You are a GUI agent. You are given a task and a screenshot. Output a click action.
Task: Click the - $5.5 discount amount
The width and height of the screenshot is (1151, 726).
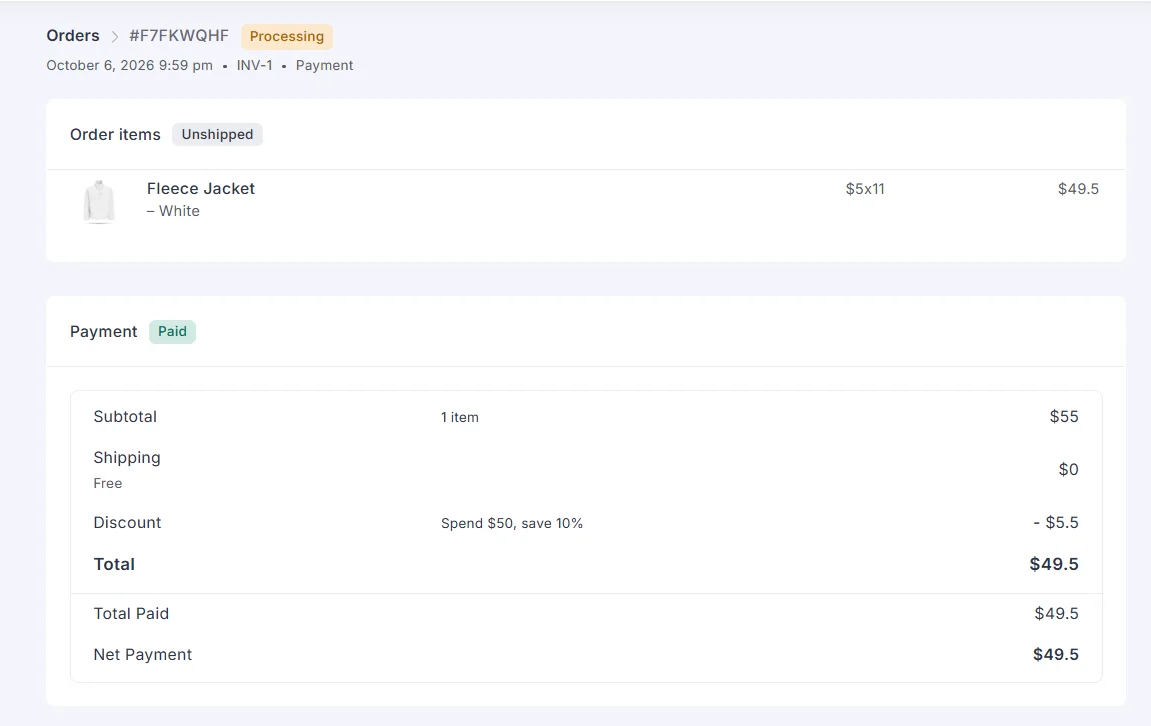[x=1056, y=523]
